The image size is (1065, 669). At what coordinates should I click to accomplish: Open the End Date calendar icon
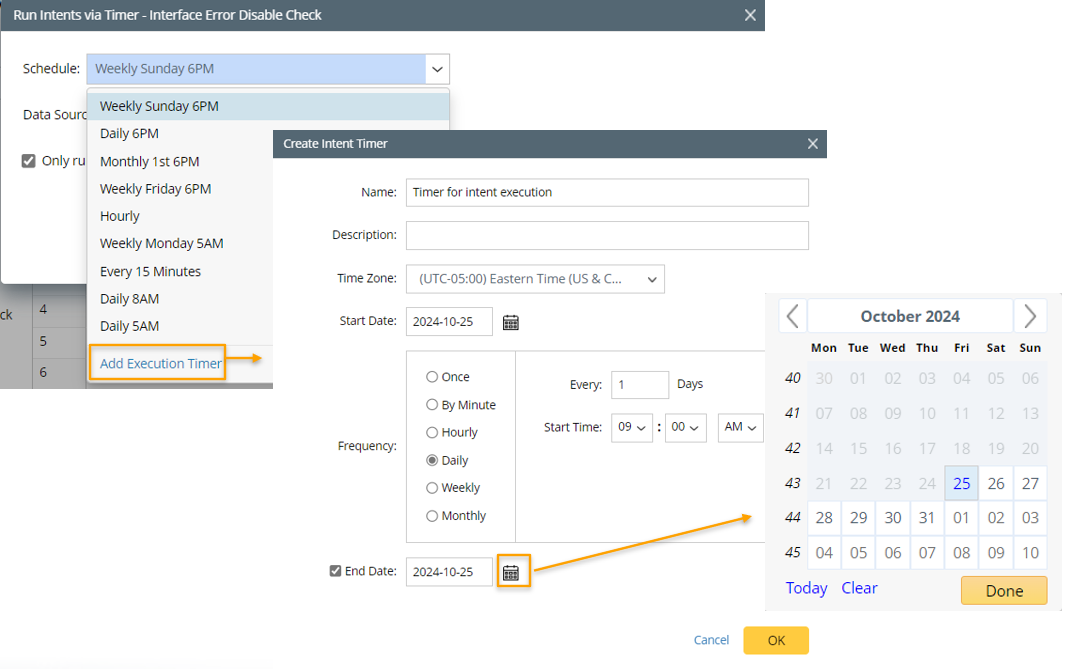510,572
